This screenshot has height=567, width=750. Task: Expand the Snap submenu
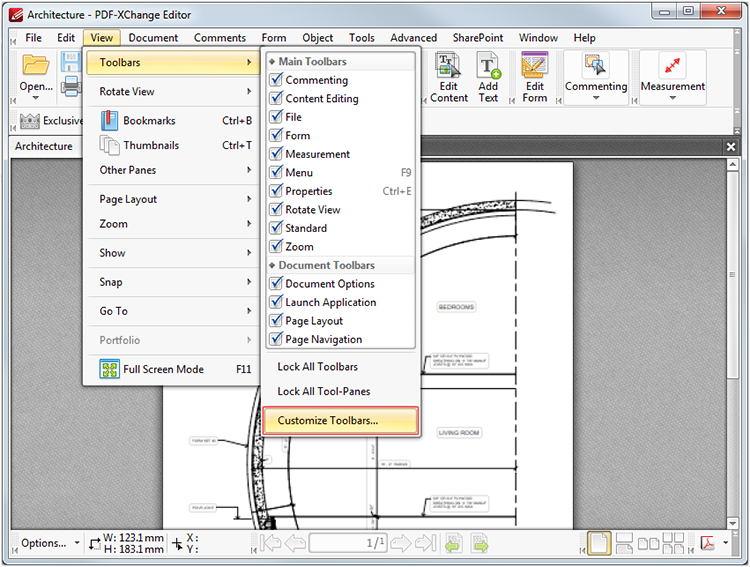coord(173,282)
